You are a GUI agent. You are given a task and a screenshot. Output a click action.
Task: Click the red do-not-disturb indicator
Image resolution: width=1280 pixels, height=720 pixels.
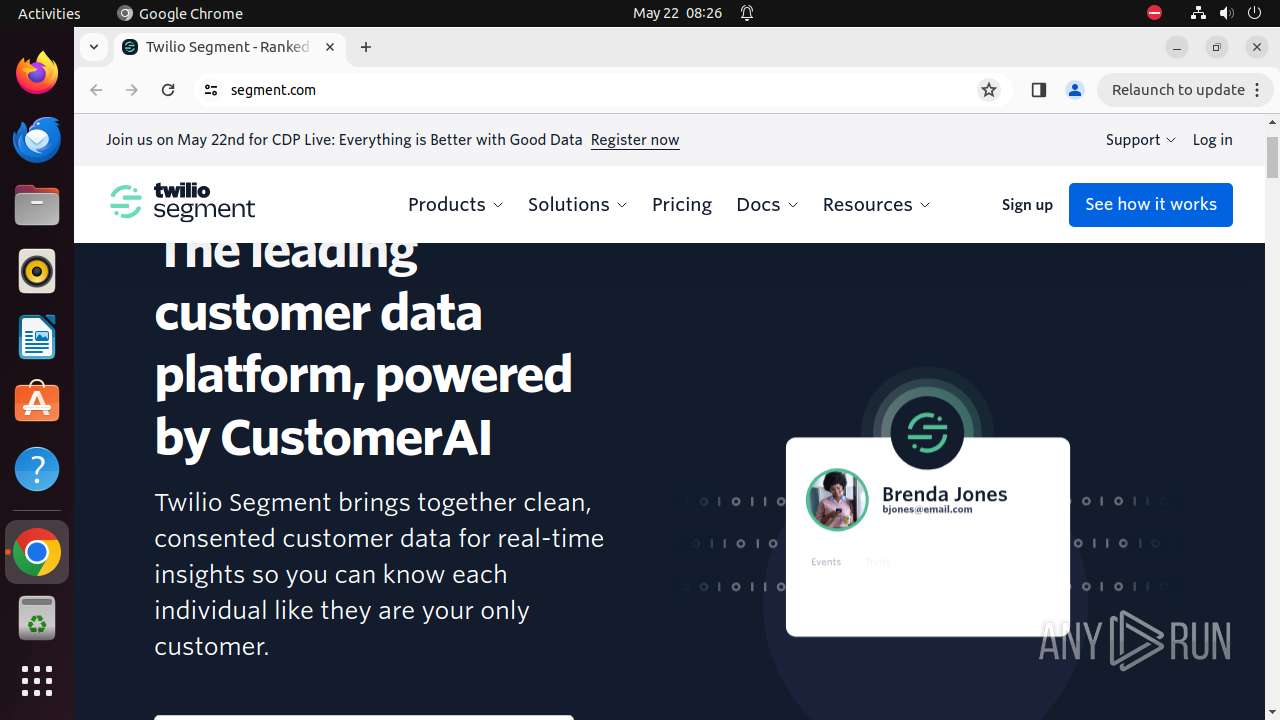pos(1154,13)
